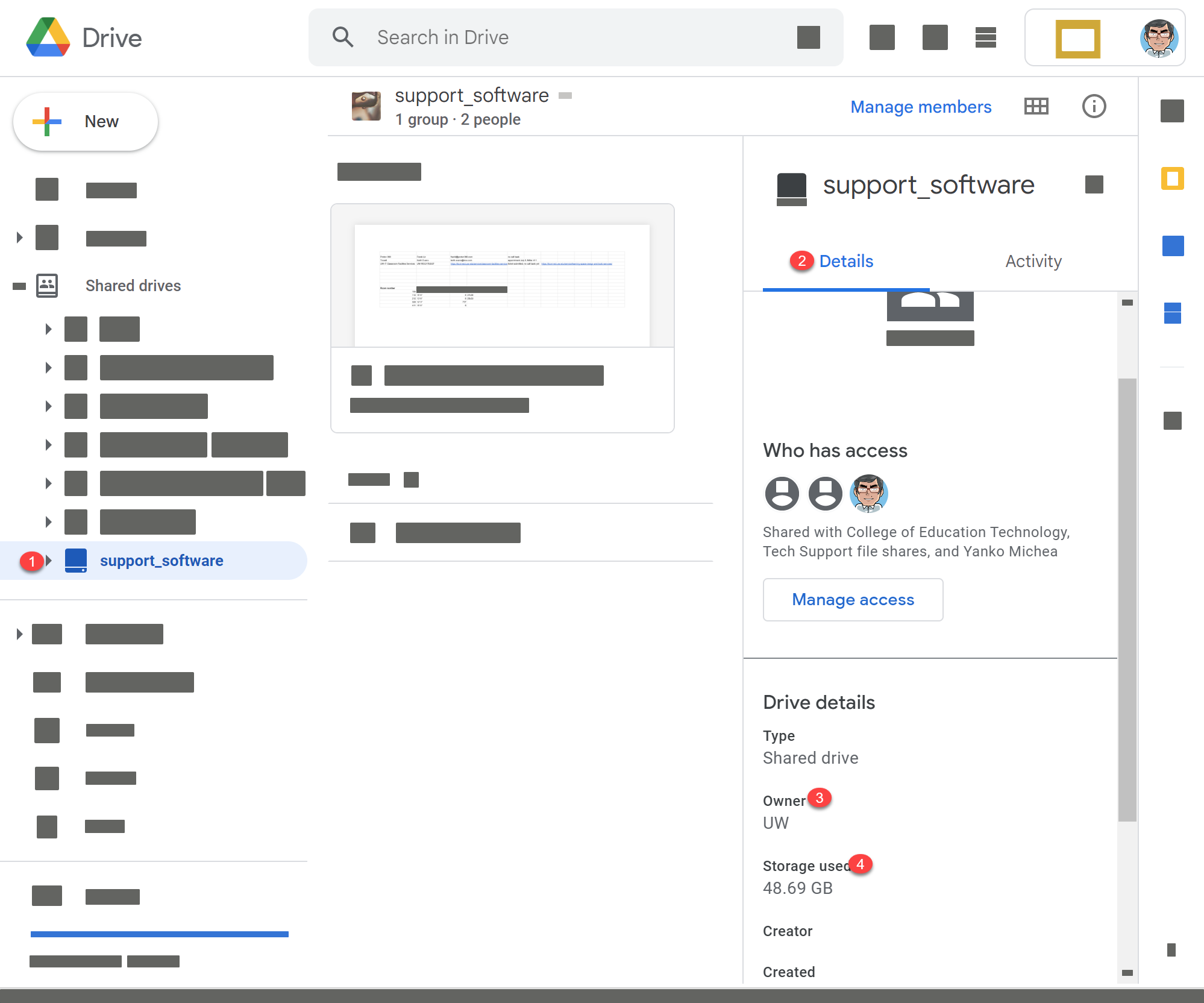Viewport: 1204px width, 1003px height.
Task: Click the blue storage usage bar
Action: (159, 934)
